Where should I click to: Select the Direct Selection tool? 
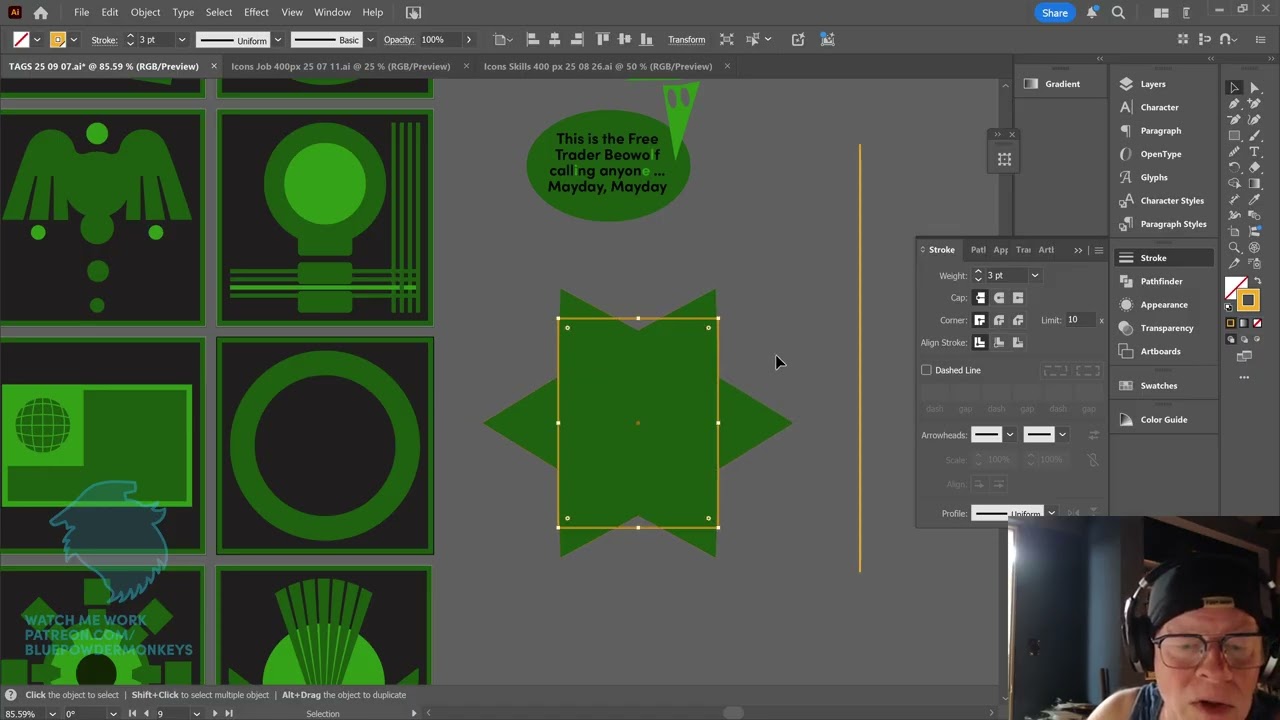(x=1254, y=88)
